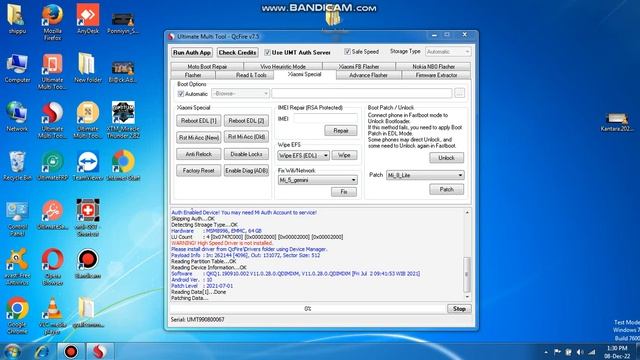Viewport: 640px width, 360px height.
Task: Click the Rst Mi Acc (New) button
Action: pos(199,138)
